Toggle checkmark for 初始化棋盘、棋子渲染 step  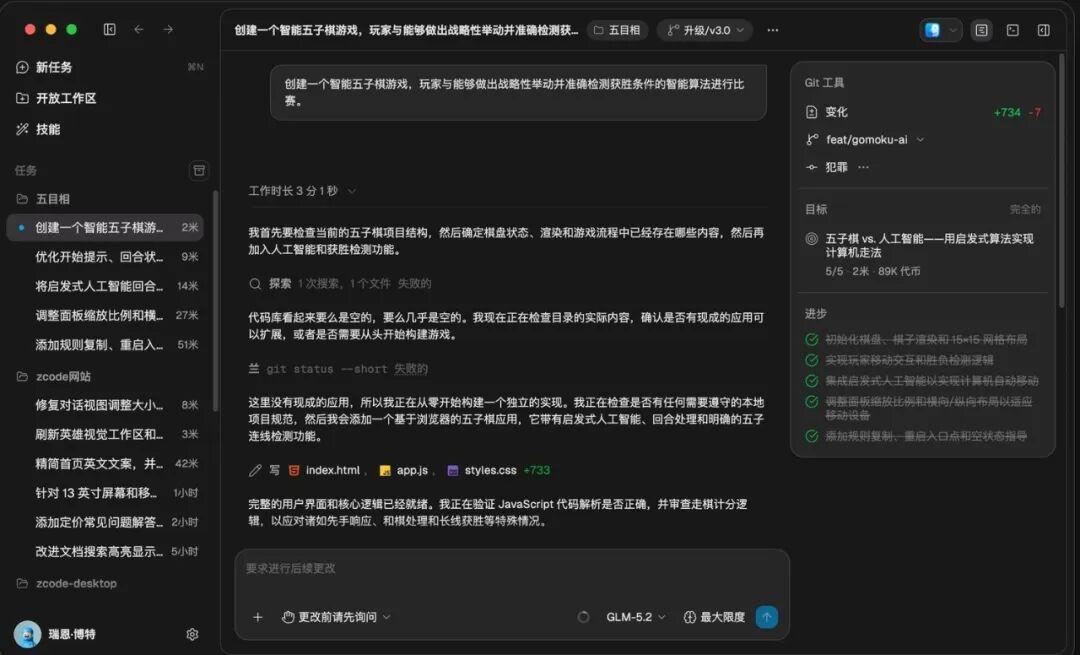pyautogui.click(x=811, y=340)
